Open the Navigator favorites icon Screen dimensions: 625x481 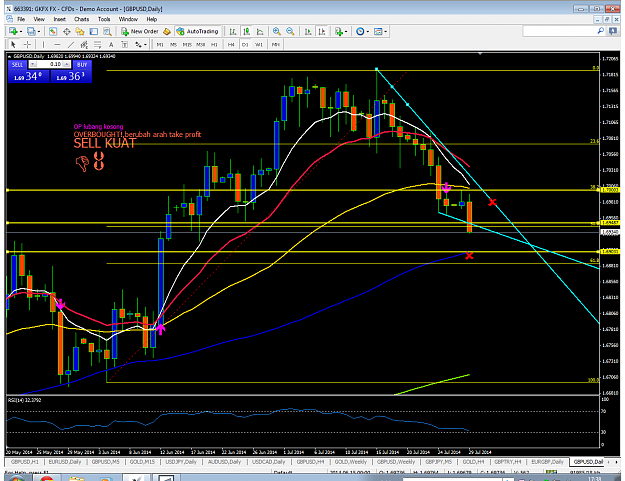pos(80,31)
